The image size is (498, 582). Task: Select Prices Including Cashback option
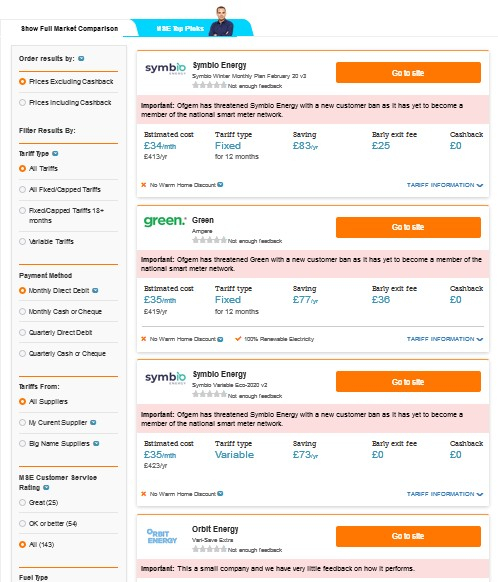[65, 102]
